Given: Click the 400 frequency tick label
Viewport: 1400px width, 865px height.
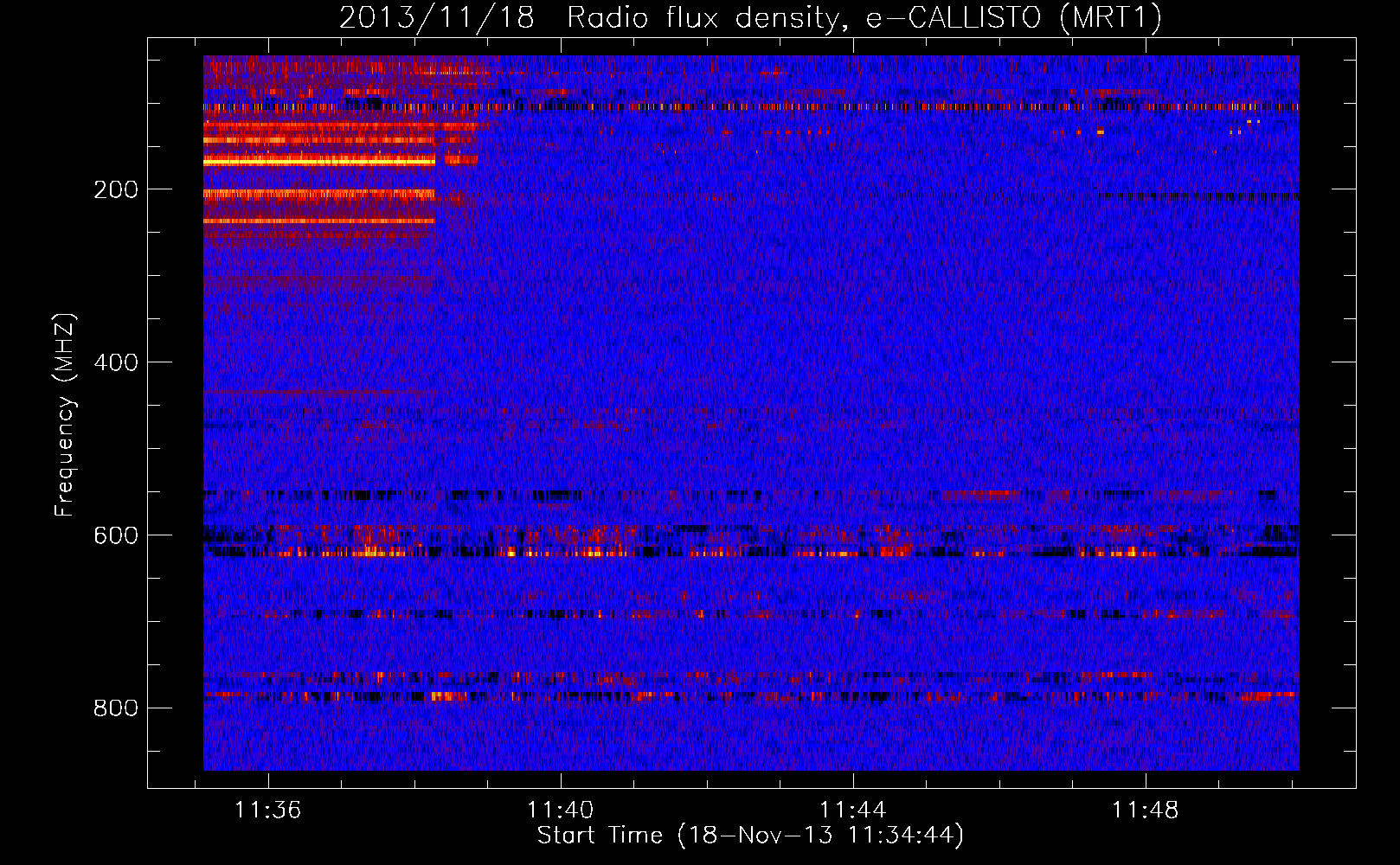Looking at the screenshot, I should coord(116,362).
